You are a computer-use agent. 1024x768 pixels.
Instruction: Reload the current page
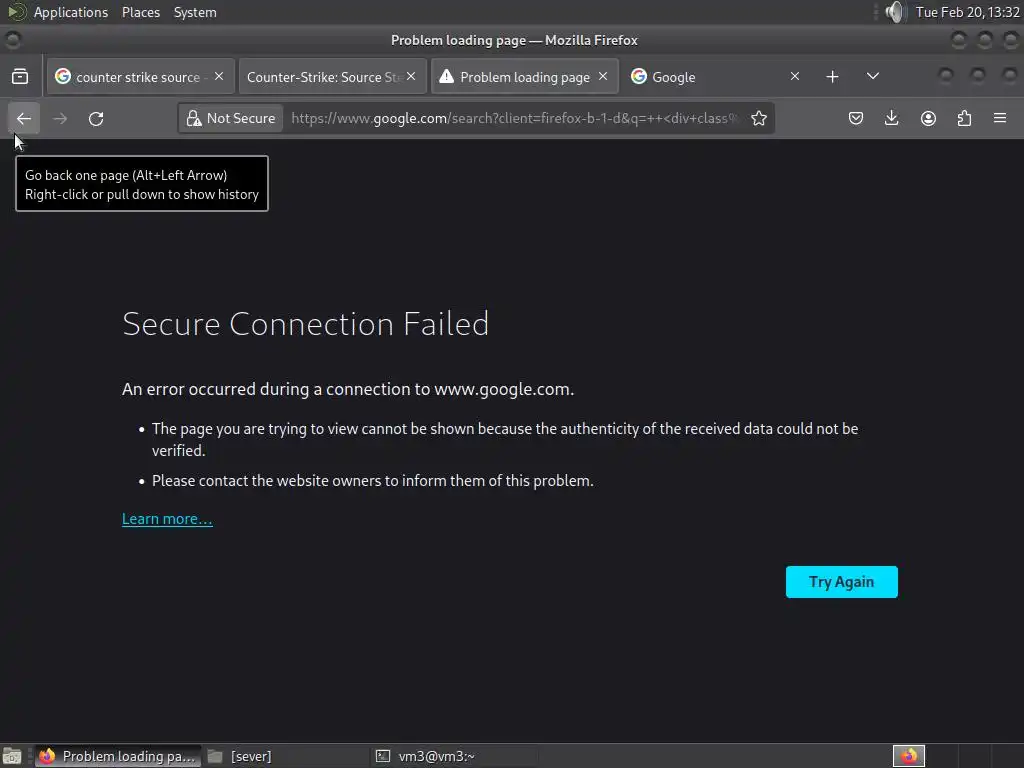[x=96, y=118]
